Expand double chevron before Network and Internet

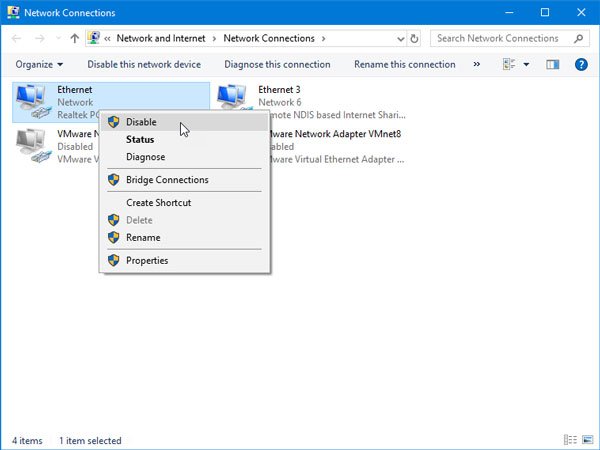click(x=108, y=38)
